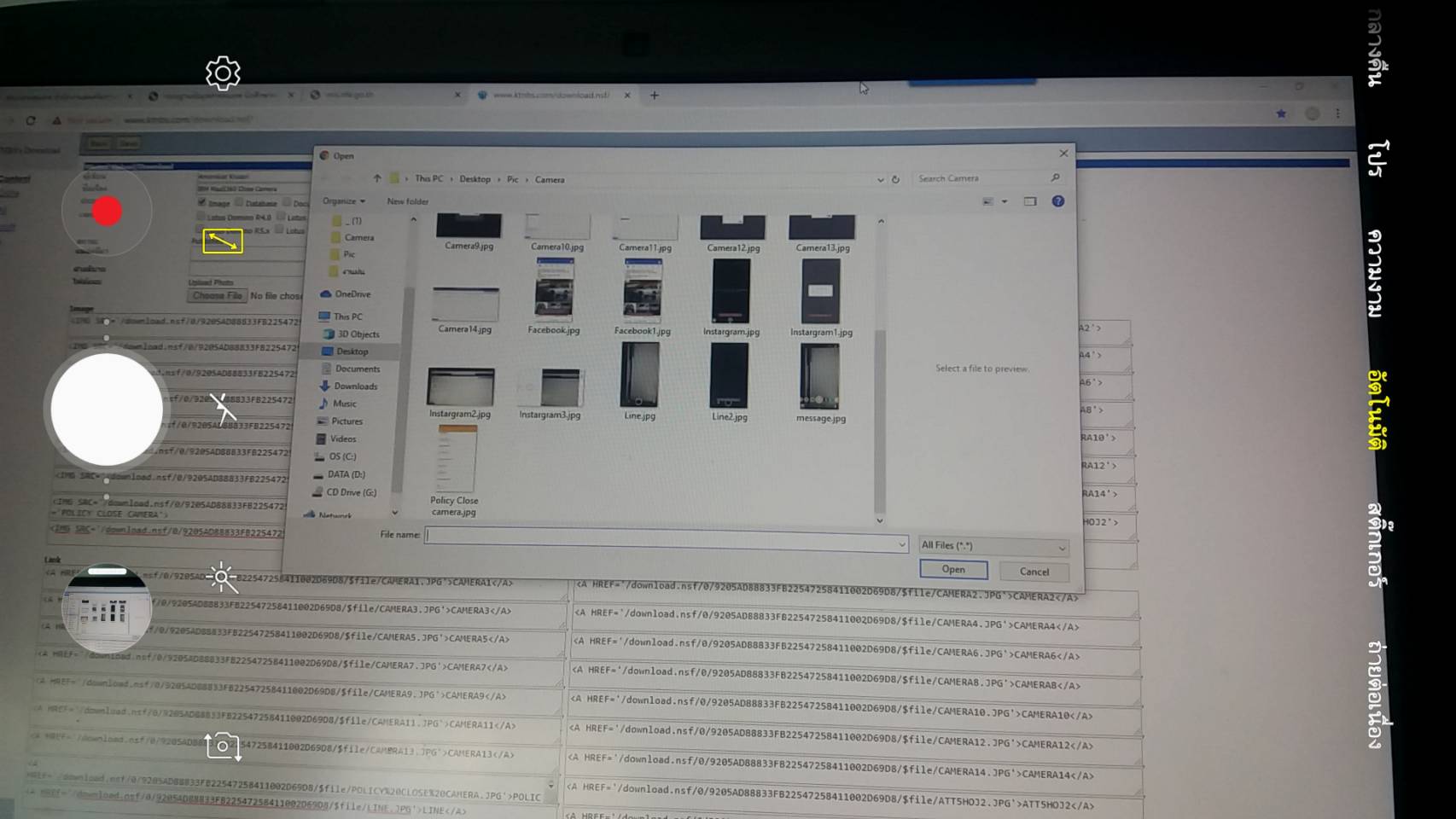Image resolution: width=1456 pixels, height=819 pixels.
Task: Open the Organize menu dropdown
Action: point(343,201)
